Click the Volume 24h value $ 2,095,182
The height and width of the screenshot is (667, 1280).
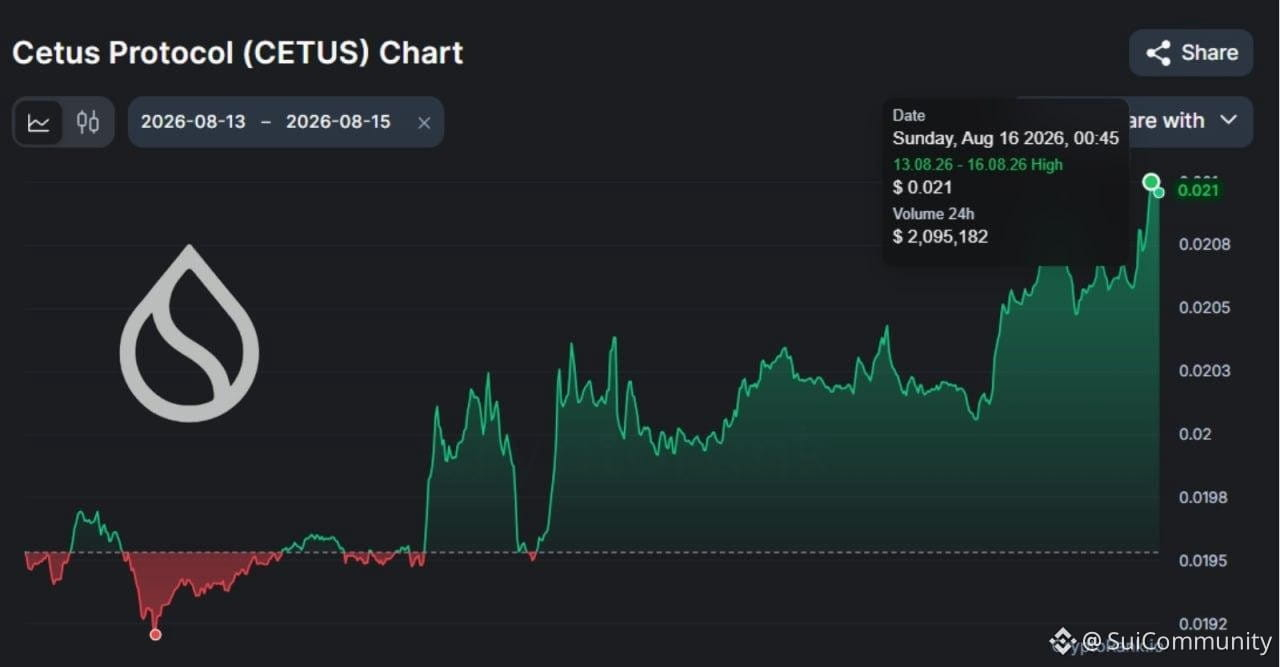coord(940,236)
